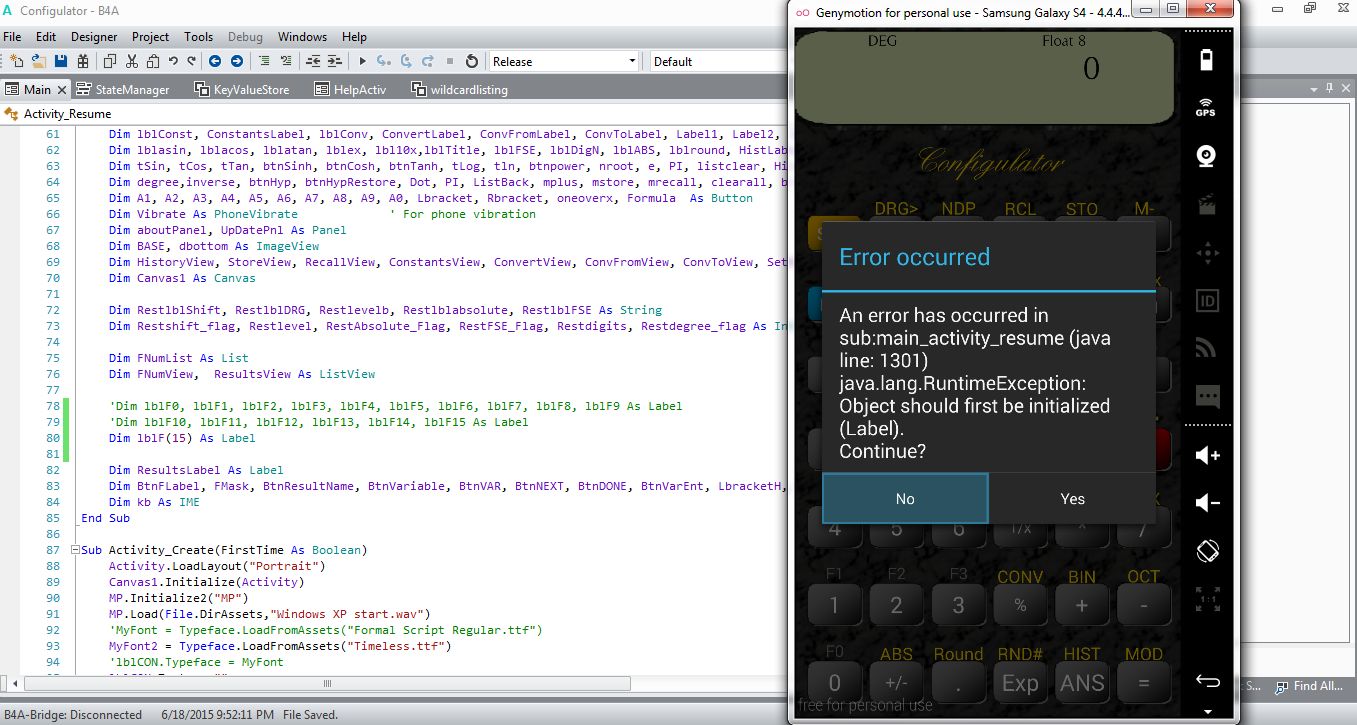1357x725 pixels.
Task: Click the Cut scissors icon
Action: point(134,61)
